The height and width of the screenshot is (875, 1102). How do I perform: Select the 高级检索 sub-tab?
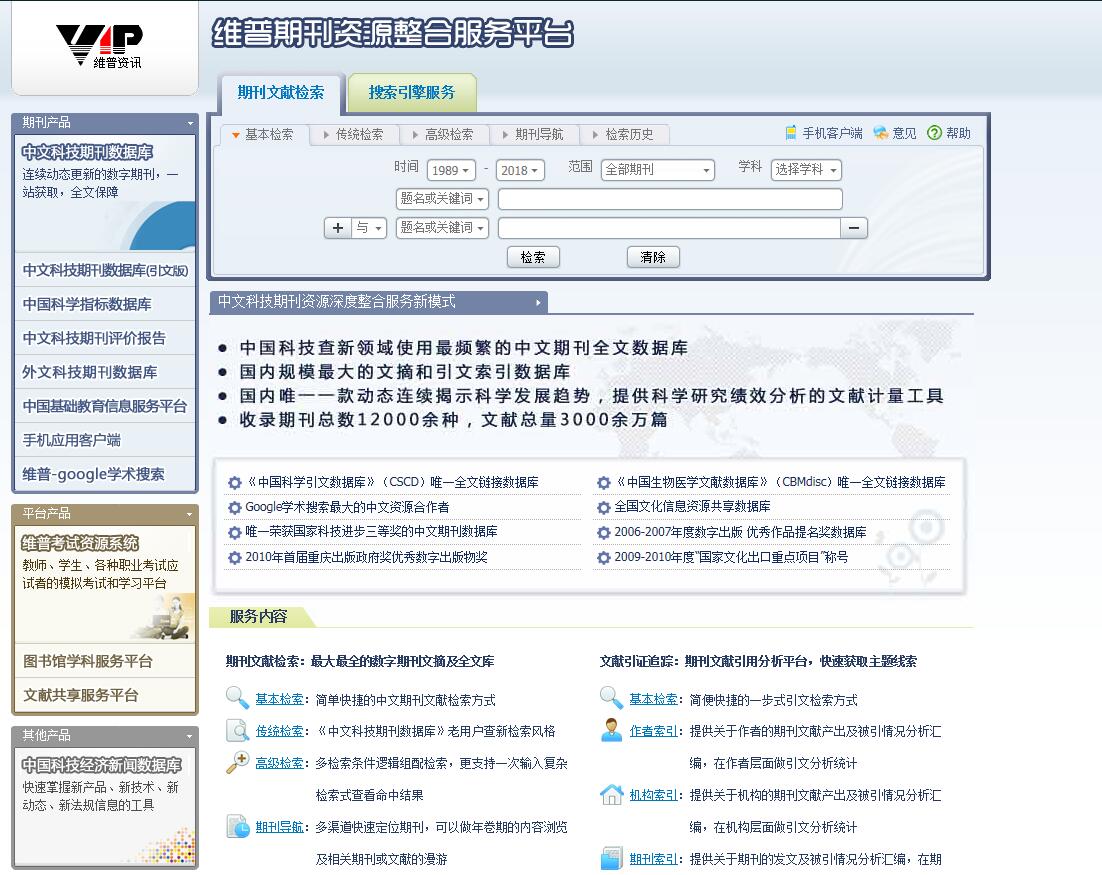coord(443,134)
